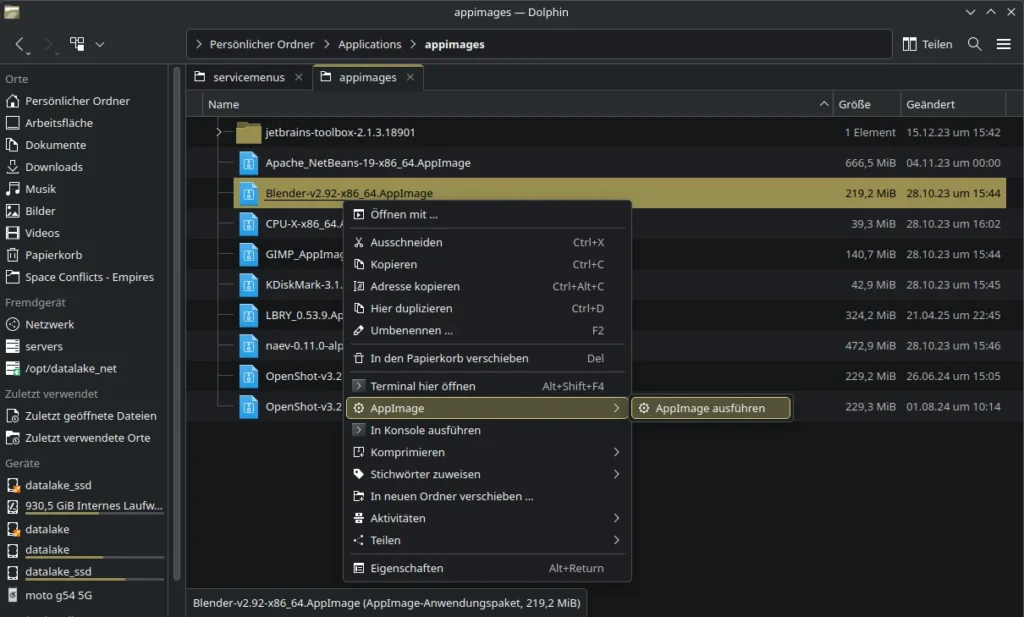Select the LBRY AppImage file icon
The width and height of the screenshot is (1024, 617).
pos(248,315)
